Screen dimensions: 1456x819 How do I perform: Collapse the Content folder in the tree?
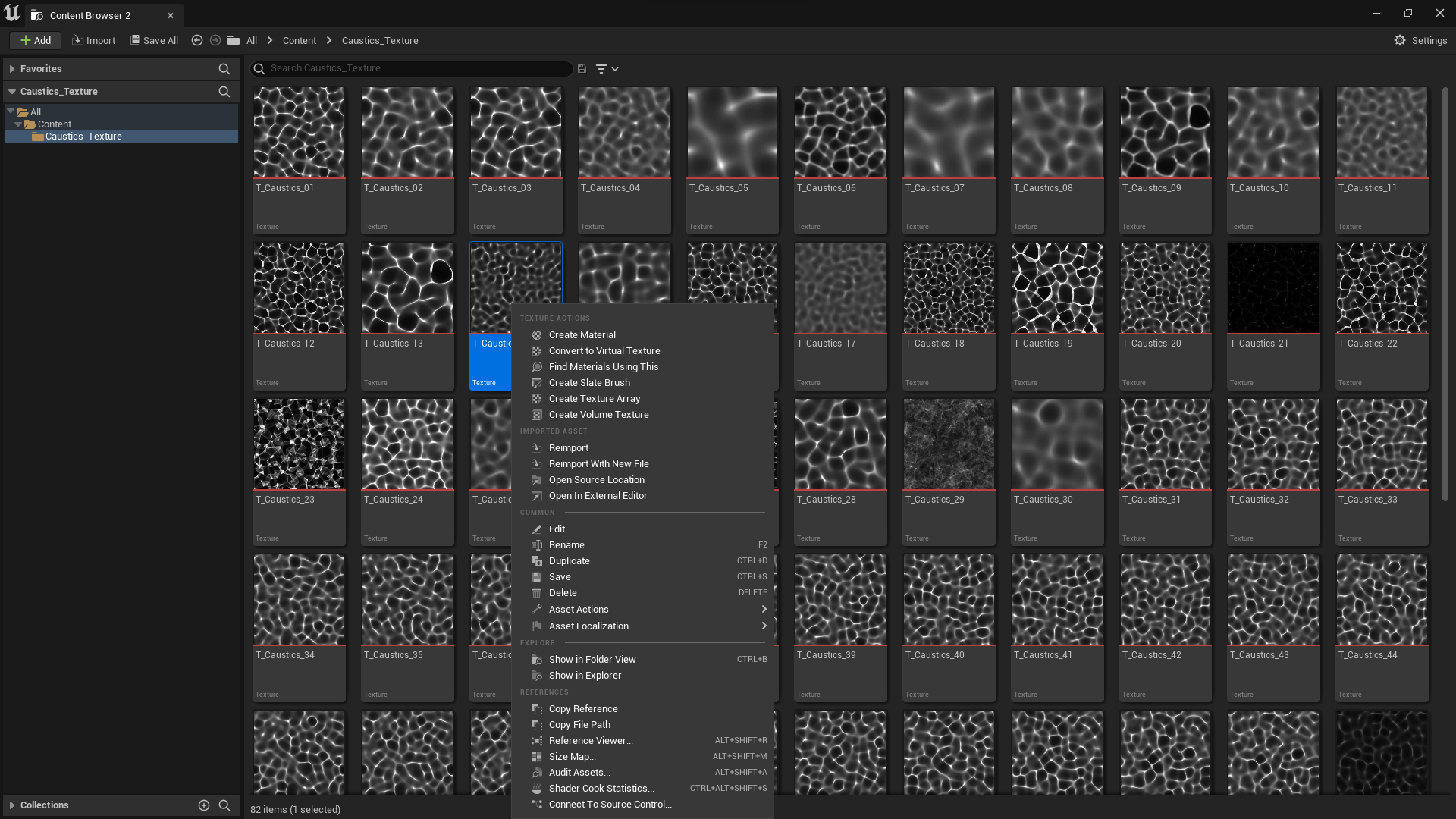point(18,124)
